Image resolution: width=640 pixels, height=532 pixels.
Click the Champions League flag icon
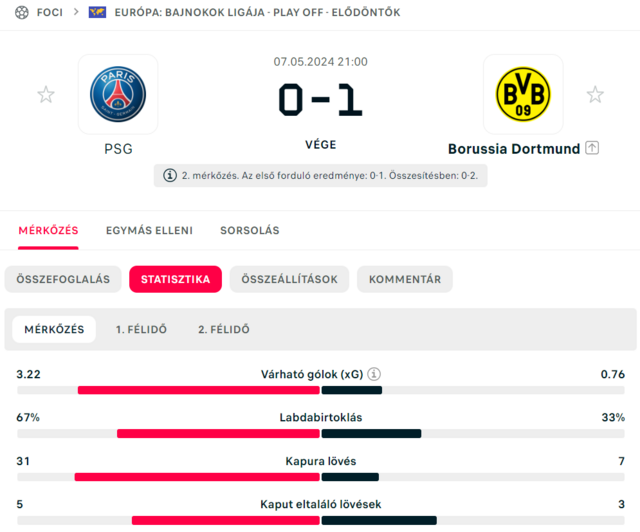click(97, 12)
